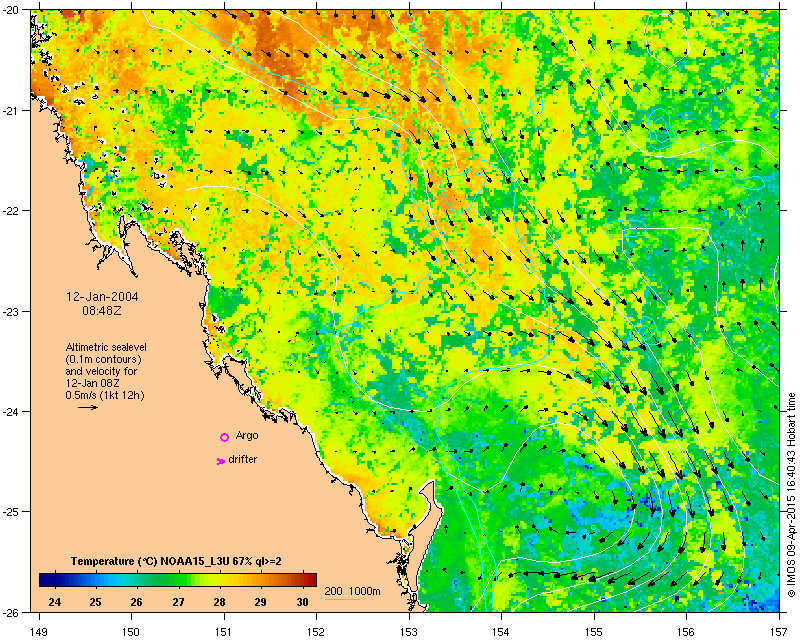Click the longitude axis label '149'
800x640 pixels.
tap(39, 632)
